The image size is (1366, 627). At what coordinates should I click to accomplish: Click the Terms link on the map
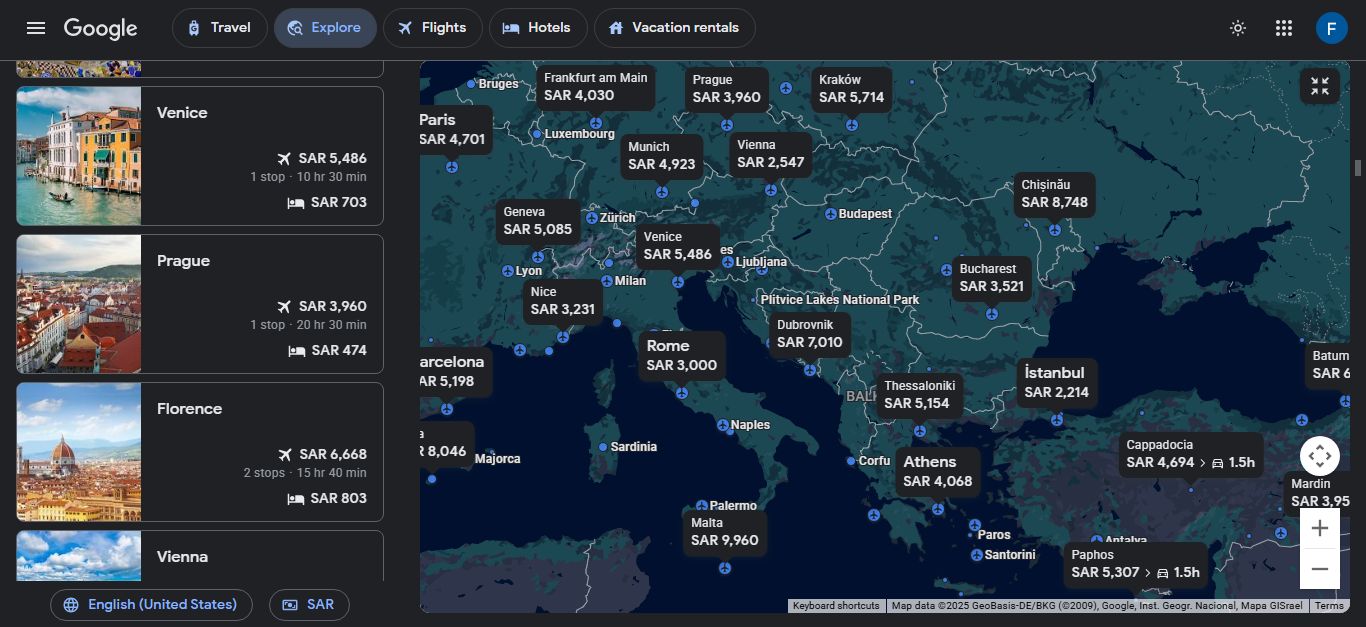click(1329, 606)
